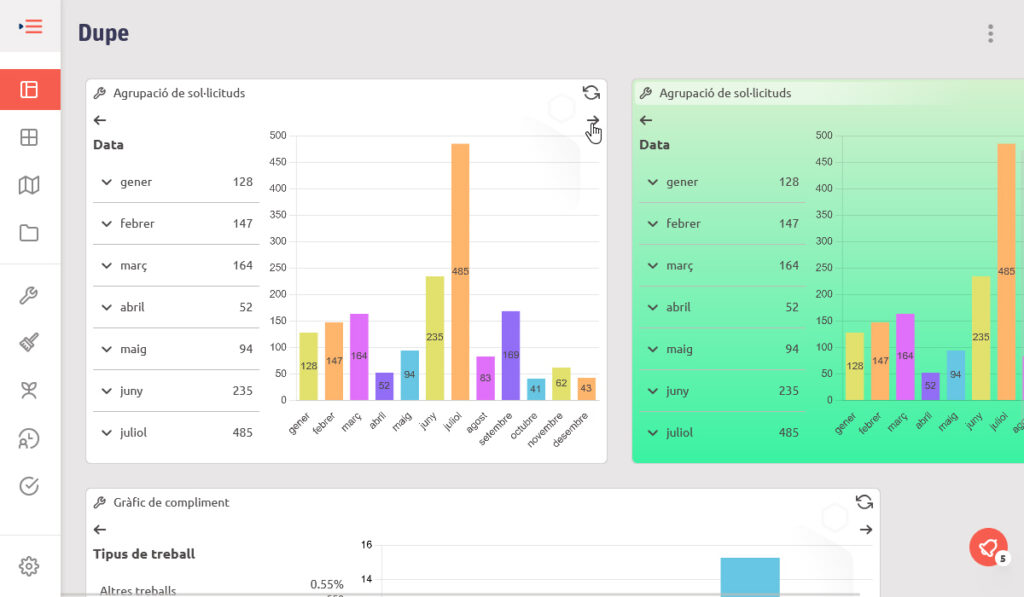Open the plant sprout section in the sidebar
The width and height of the screenshot is (1024, 597).
(29, 390)
